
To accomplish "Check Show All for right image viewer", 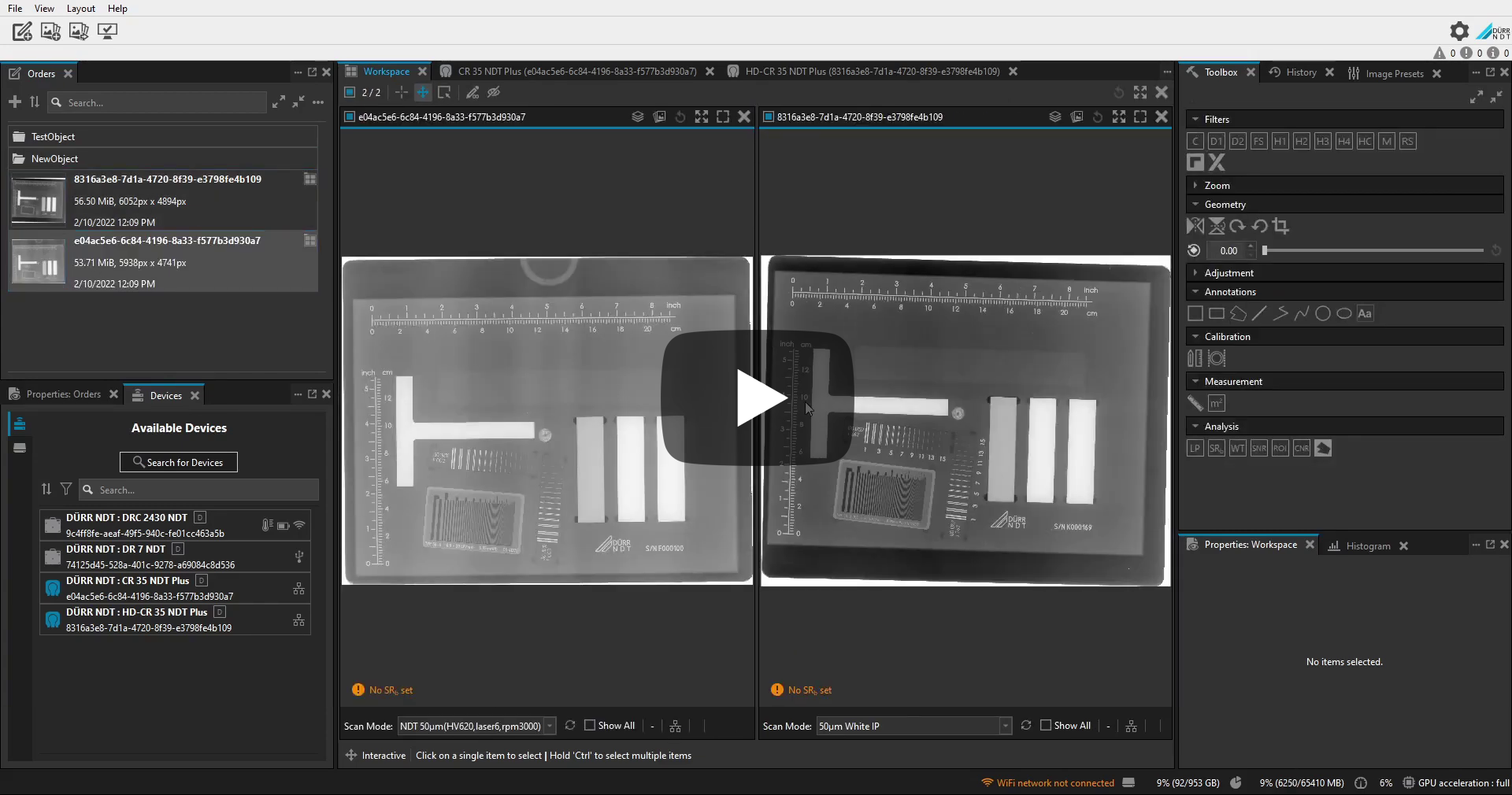I will [1046, 726].
